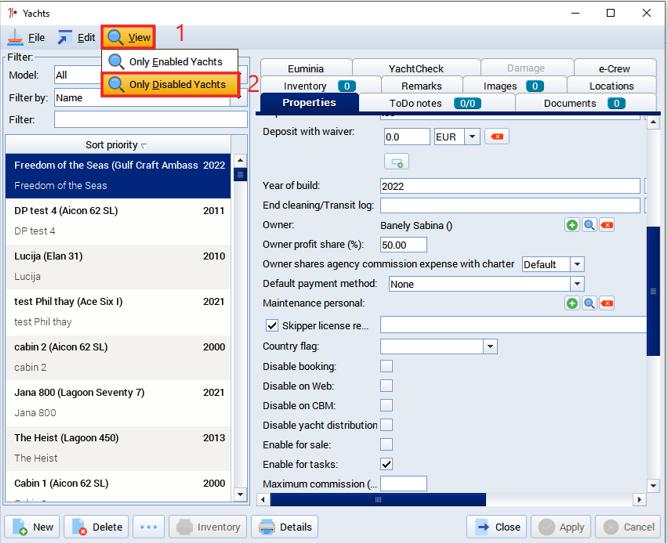Screen dimensions: 668x543
Task: Open deposit currency EUR dropdown
Action: (472, 137)
